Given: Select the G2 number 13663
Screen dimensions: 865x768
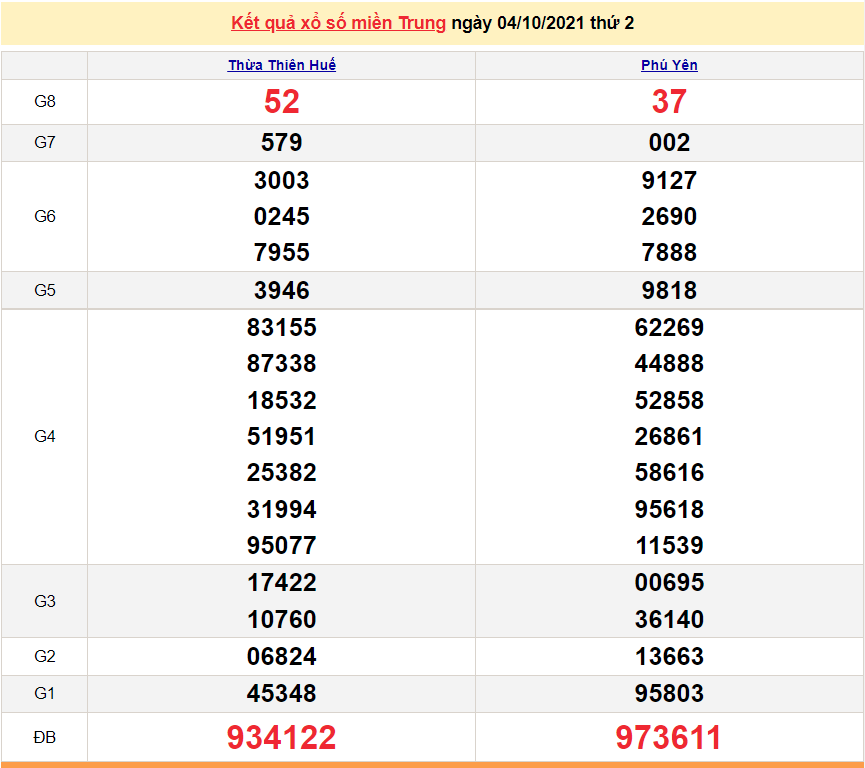Looking at the screenshot, I should (x=669, y=657).
